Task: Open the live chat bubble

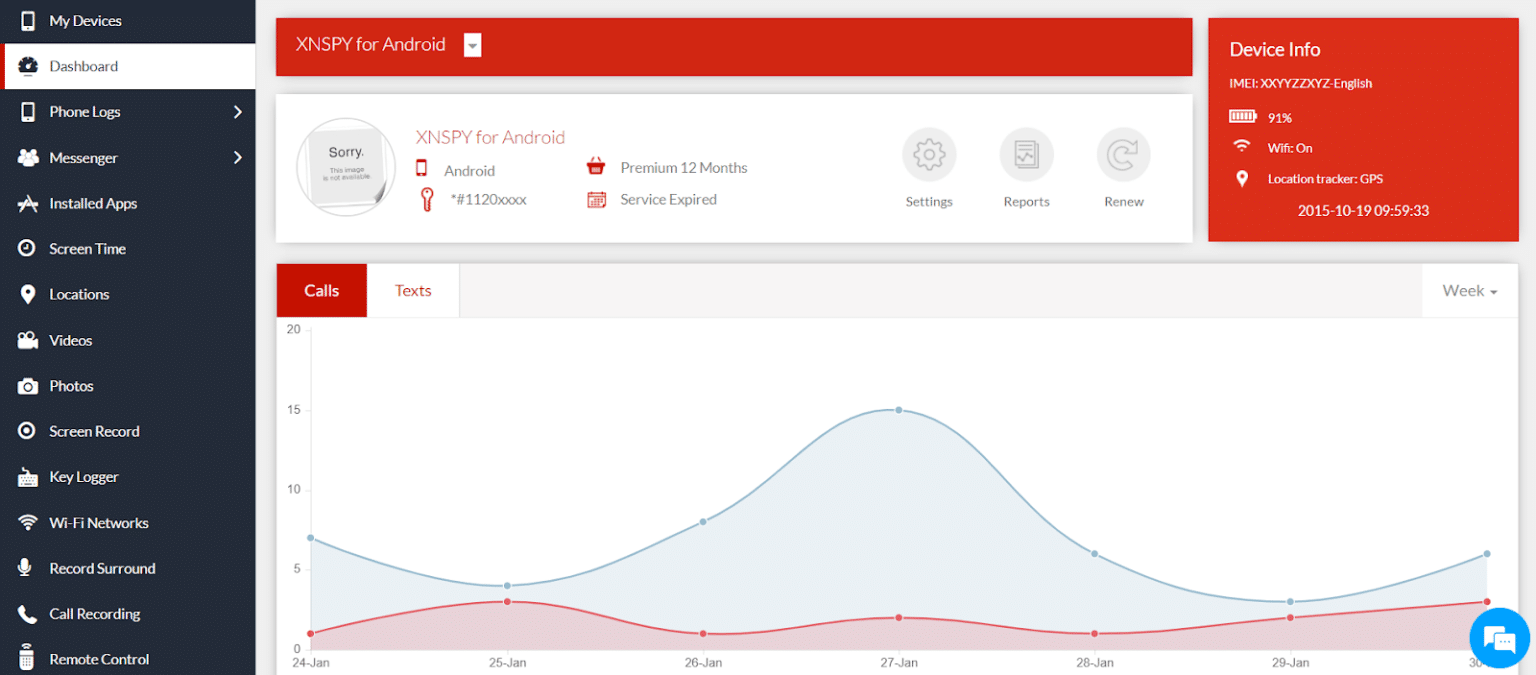Action: 1499,637
